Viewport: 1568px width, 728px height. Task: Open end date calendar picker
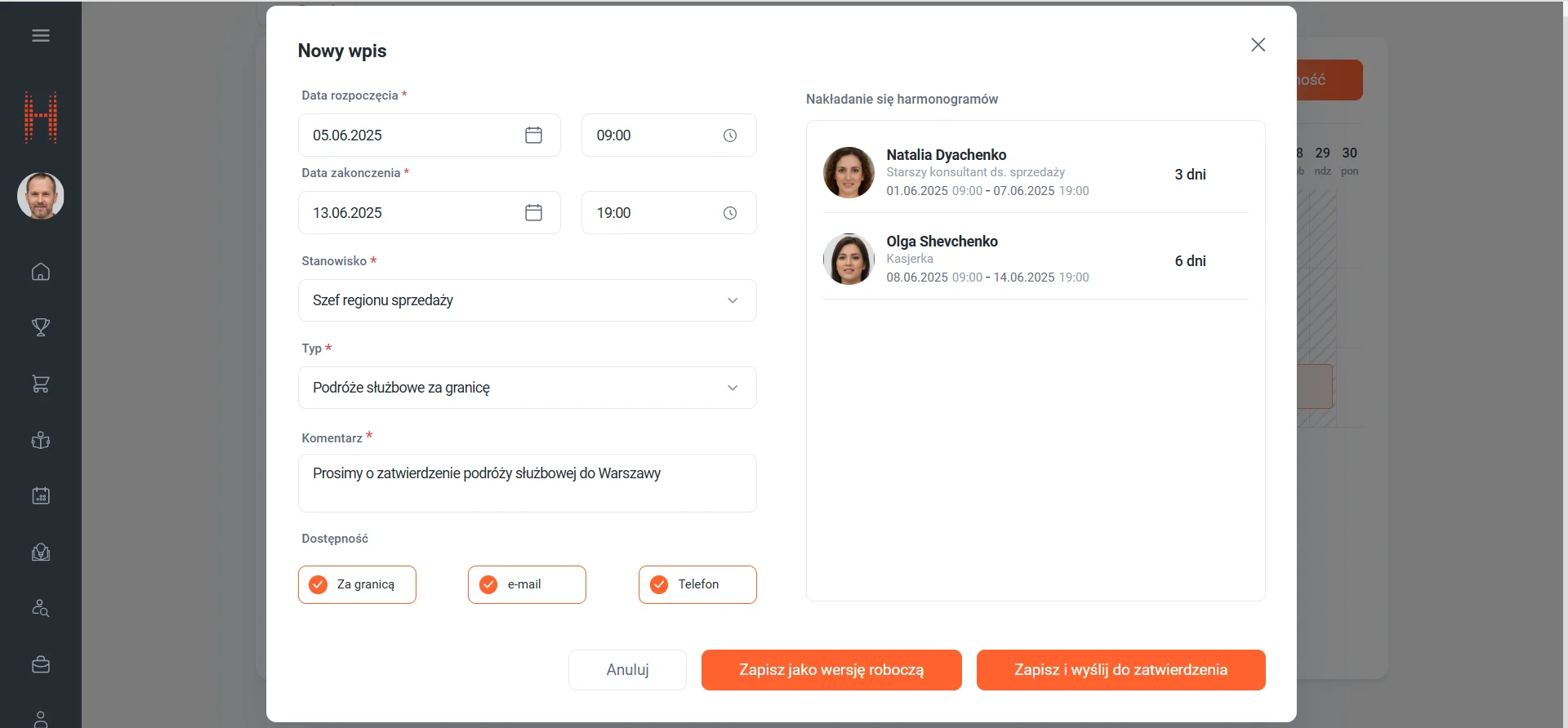click(533, 213)
